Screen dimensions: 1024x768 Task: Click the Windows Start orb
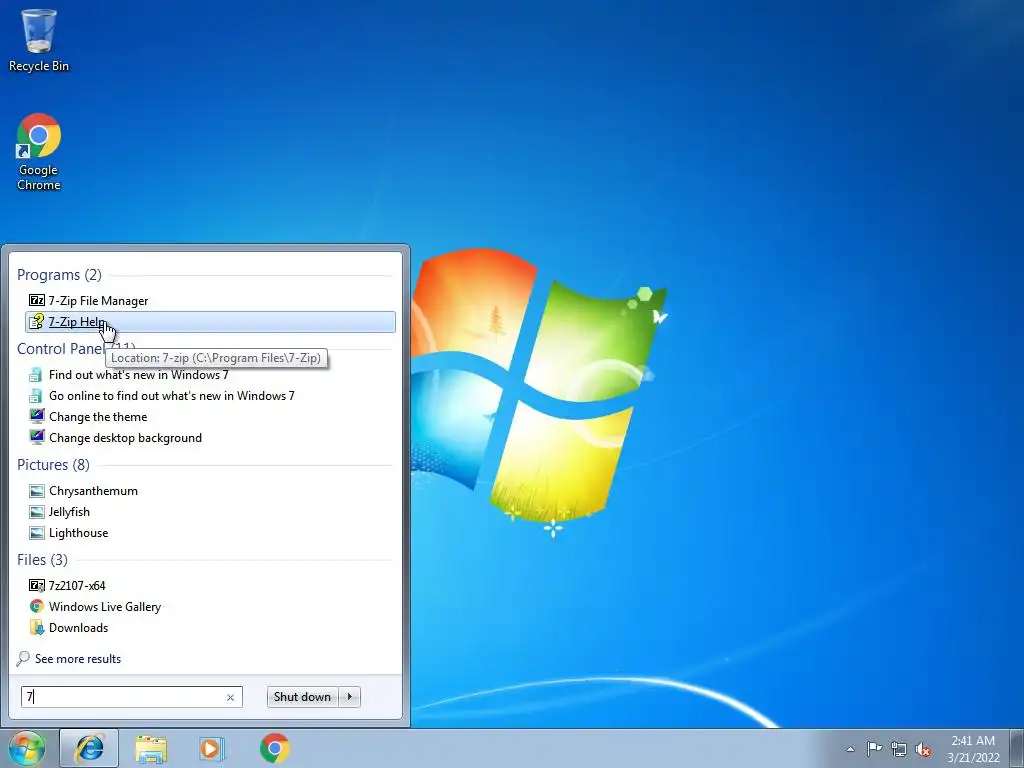26,748
